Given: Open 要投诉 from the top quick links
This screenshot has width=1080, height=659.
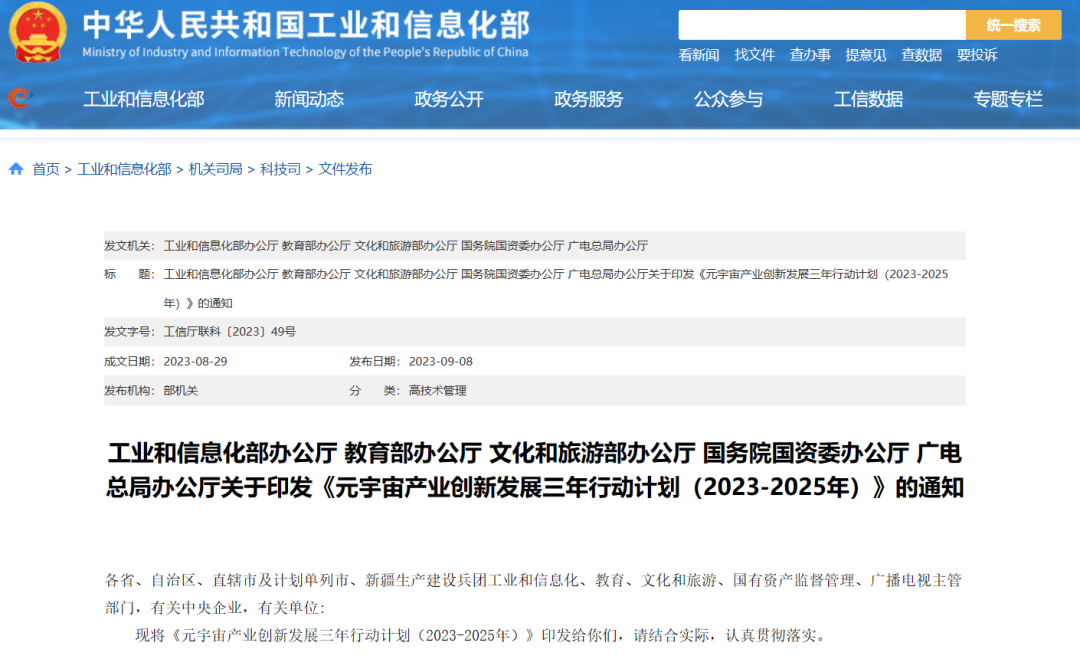Looking at the screenshot, I should click(975, 55).
